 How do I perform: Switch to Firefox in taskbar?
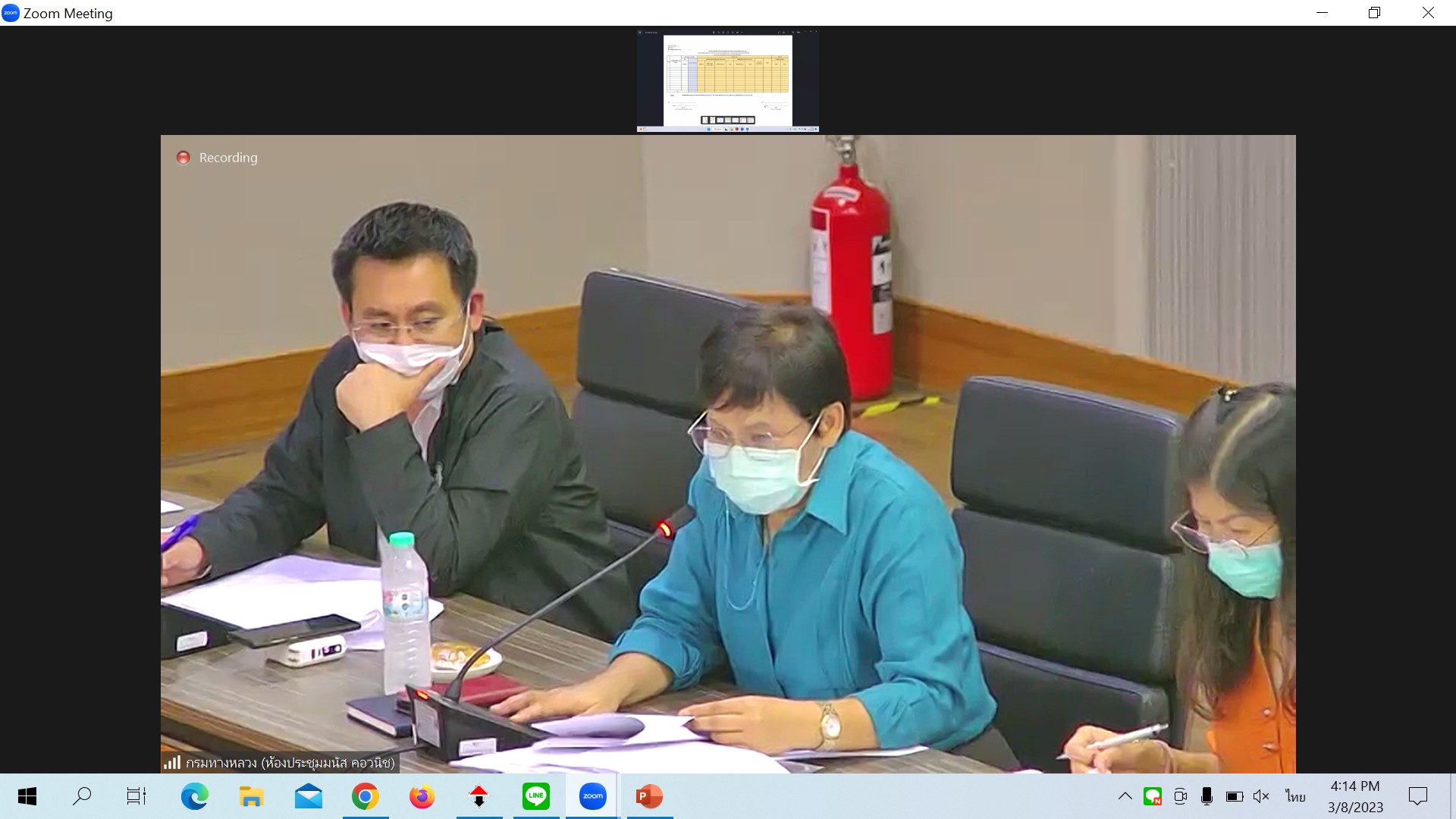tap(422, 796)
